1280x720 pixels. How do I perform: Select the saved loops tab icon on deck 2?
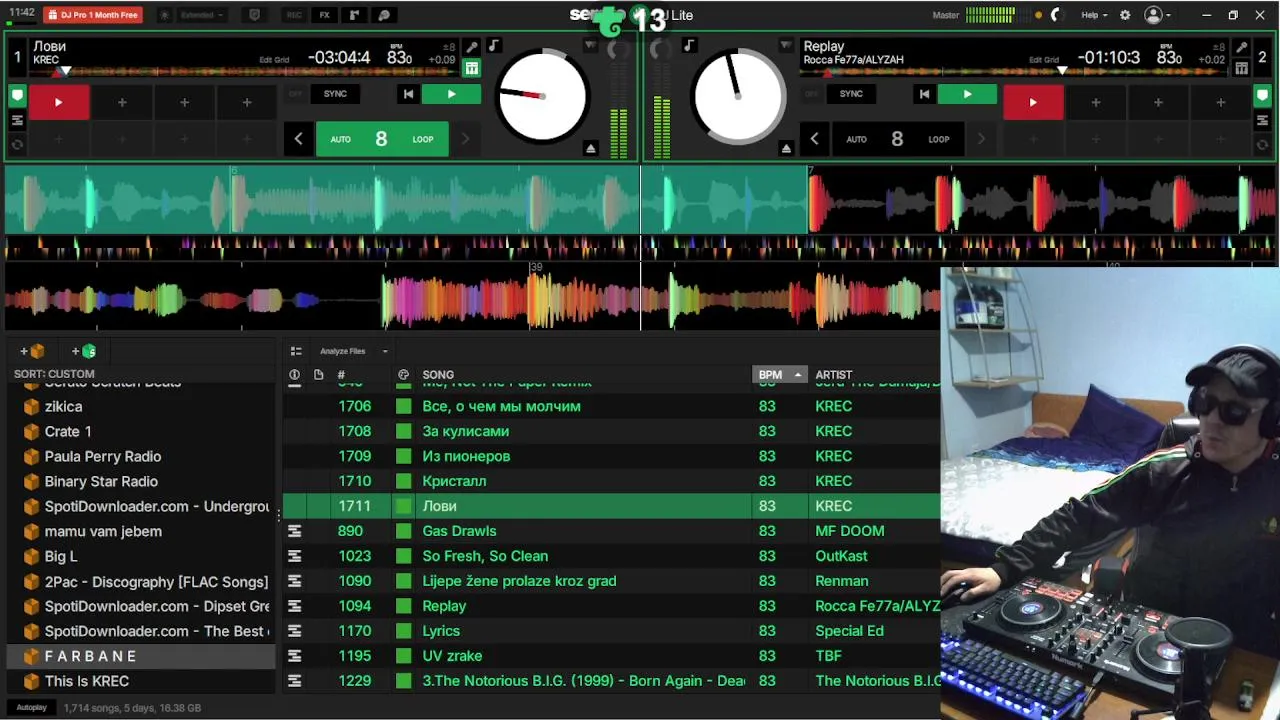point(1262,120)
